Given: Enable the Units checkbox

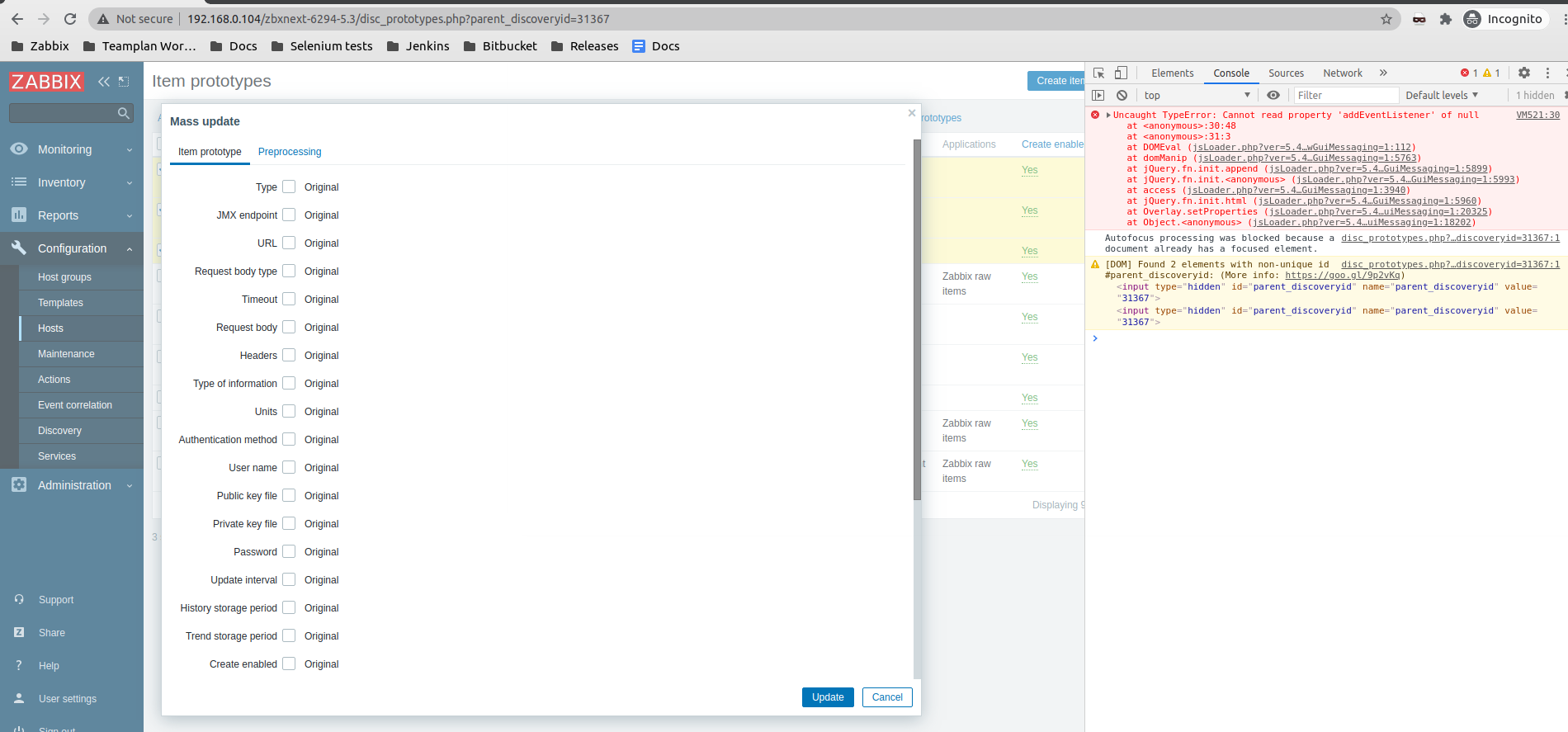Looking at the screenshot, I should [x=289, y=411].
